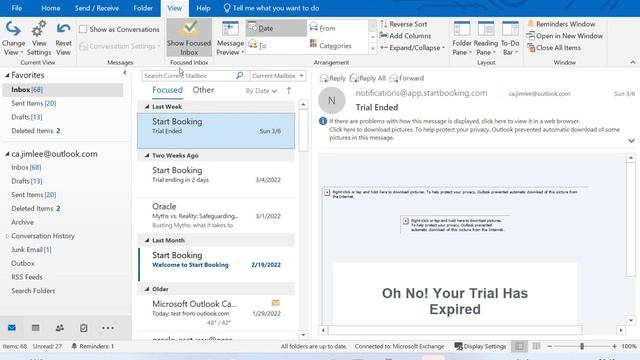Click Display Settings in status bar

coord(480,347)
